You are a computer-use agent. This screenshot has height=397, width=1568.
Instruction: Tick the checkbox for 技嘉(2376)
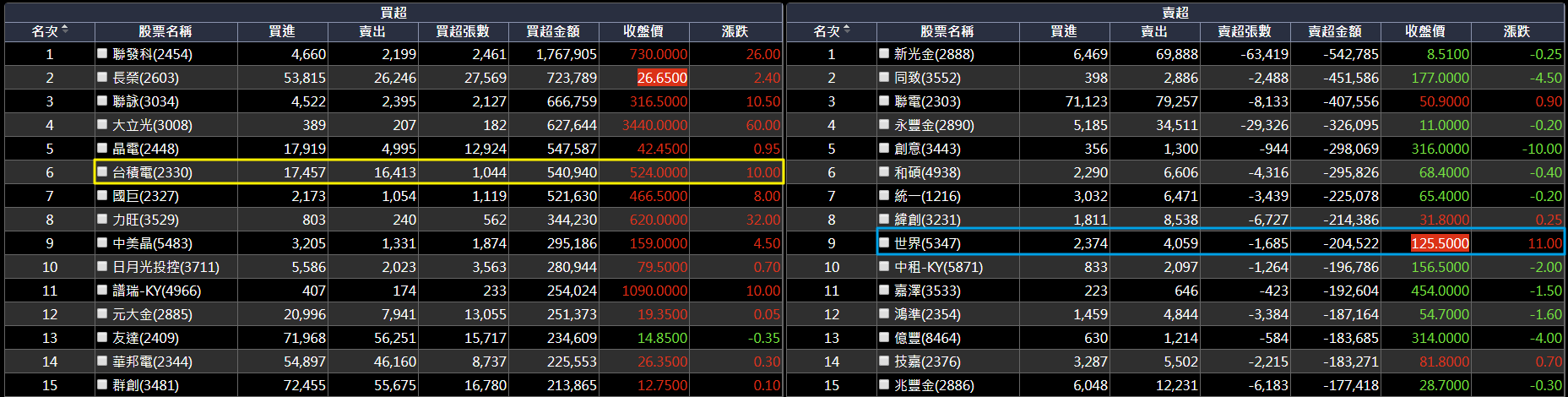pyautogui.click(x=884, y=361)
